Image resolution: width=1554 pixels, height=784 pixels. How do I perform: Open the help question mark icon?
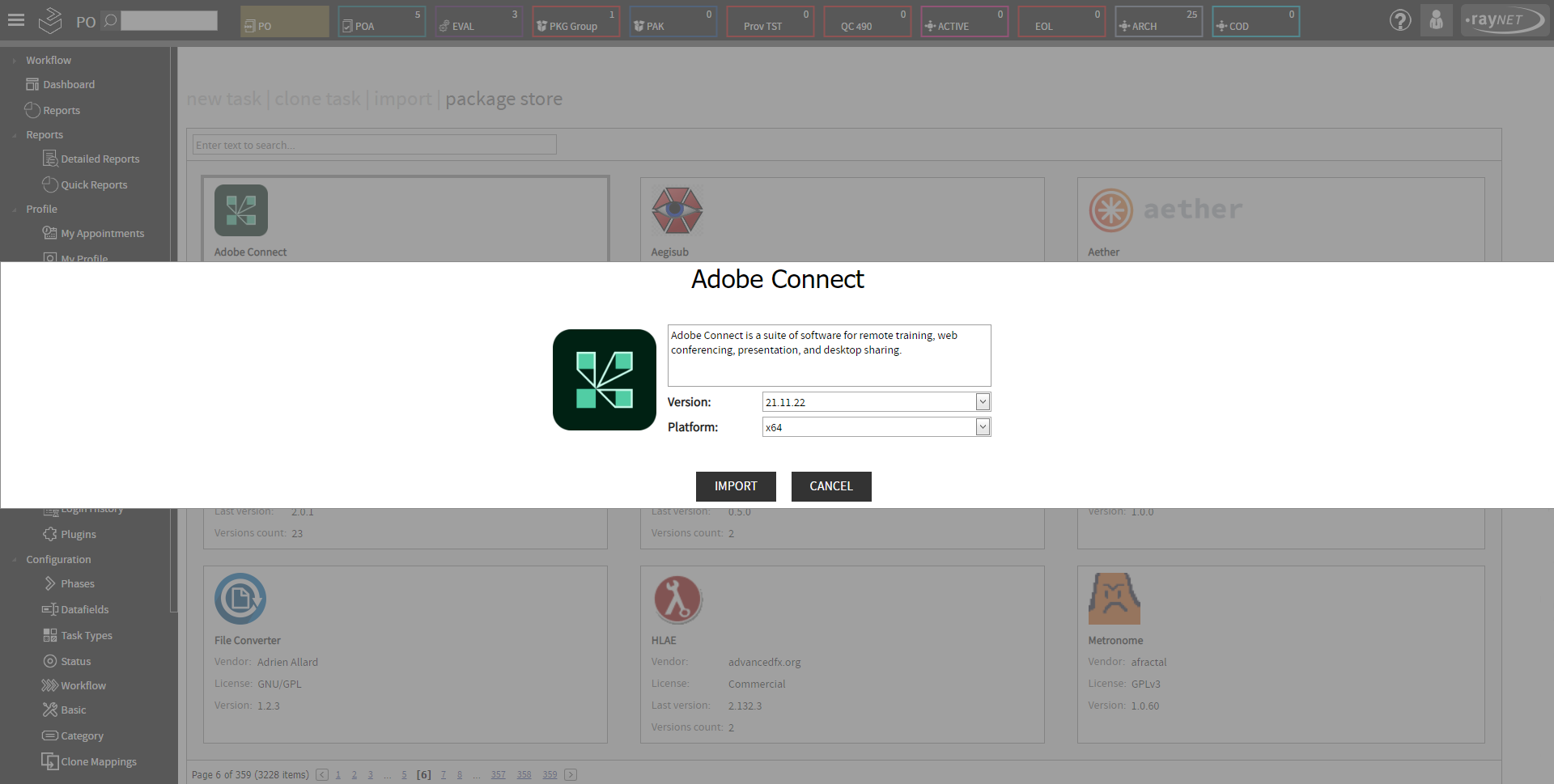click(x=1399, y=20)
